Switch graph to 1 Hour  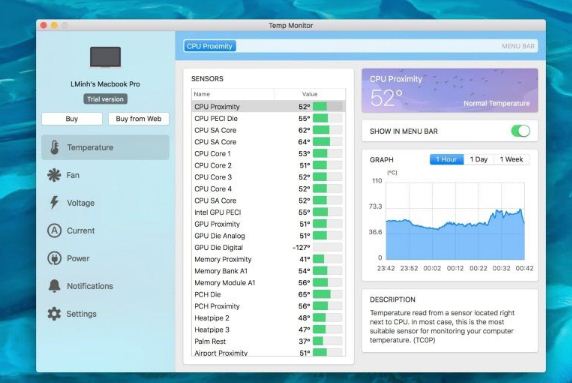pos(447,159)
